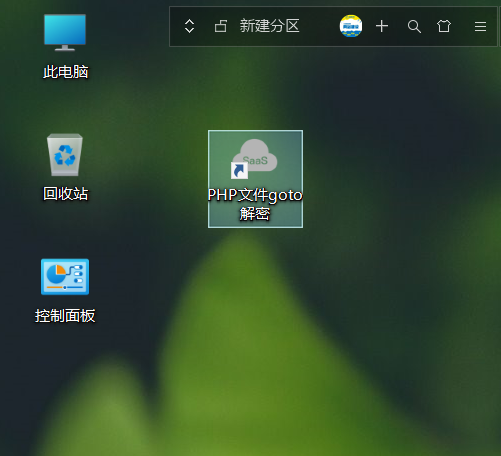Select the 此电脑 monitor icon
Image resolution: width=501 pixels, height=456 pixels.
point(65,32)
